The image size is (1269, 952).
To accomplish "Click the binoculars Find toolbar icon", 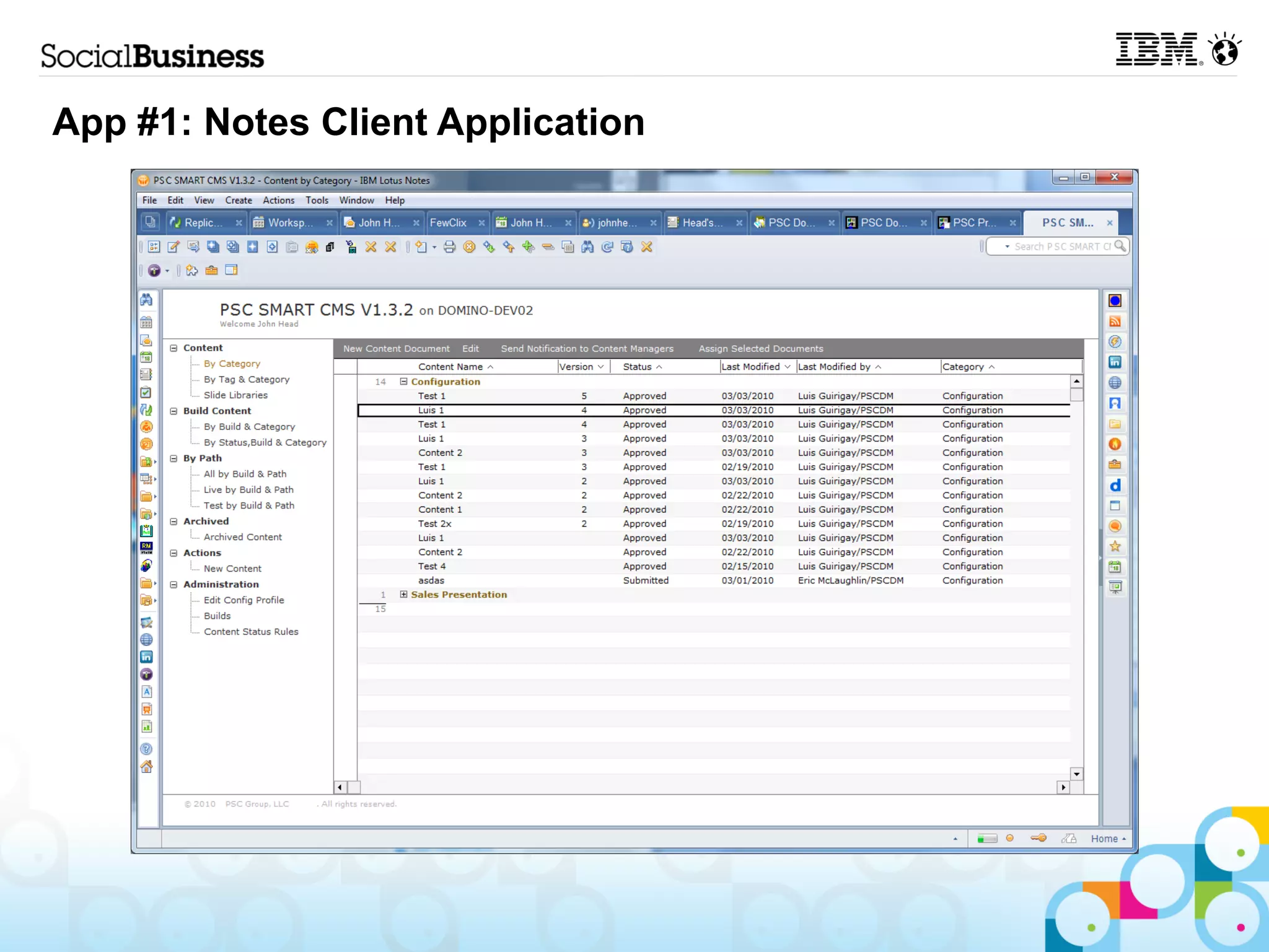I will tap(587, 247).
